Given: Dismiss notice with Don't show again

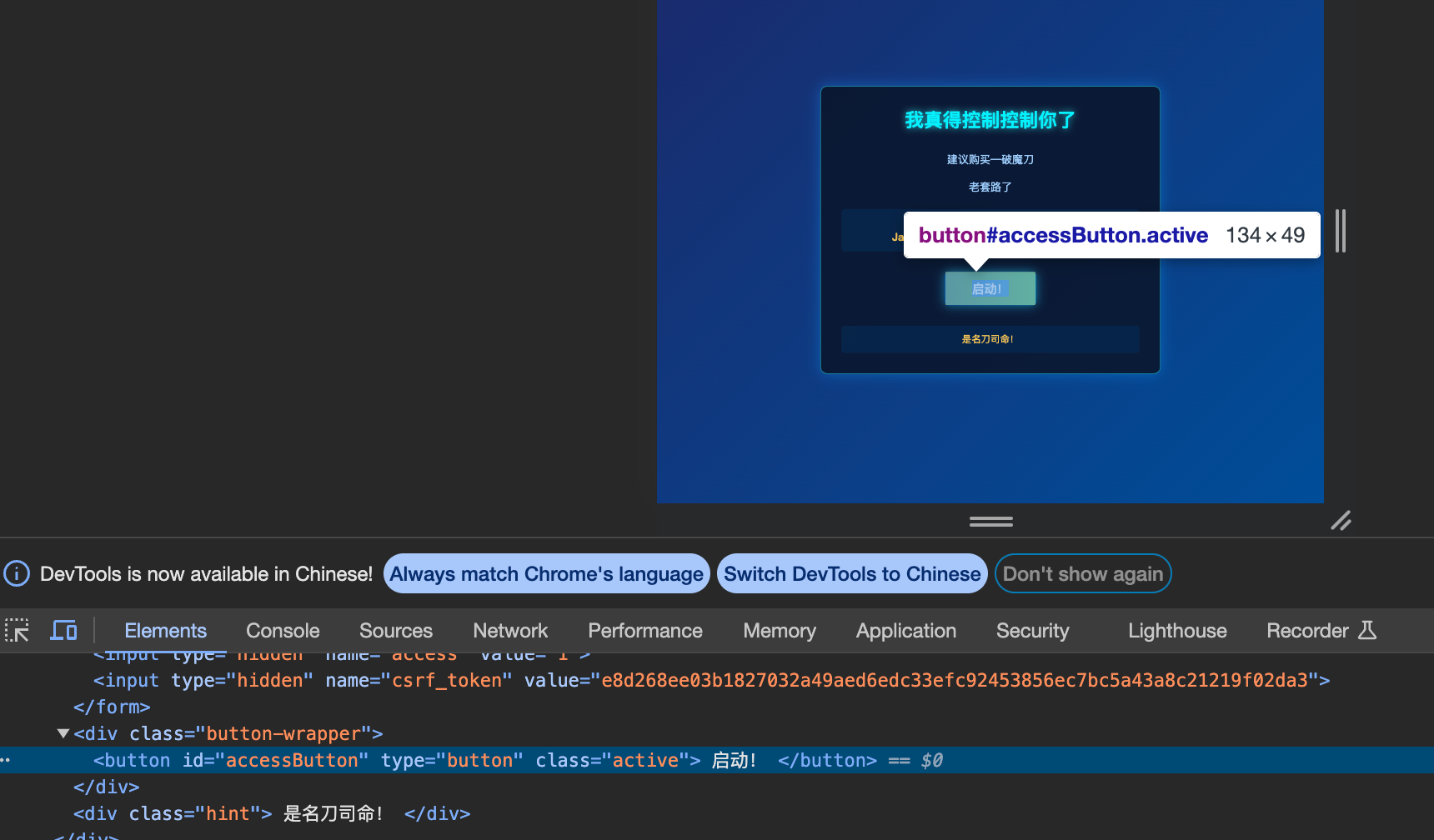Looking at the screenshot, I should pyautogui.click(x=1082, y=573).
